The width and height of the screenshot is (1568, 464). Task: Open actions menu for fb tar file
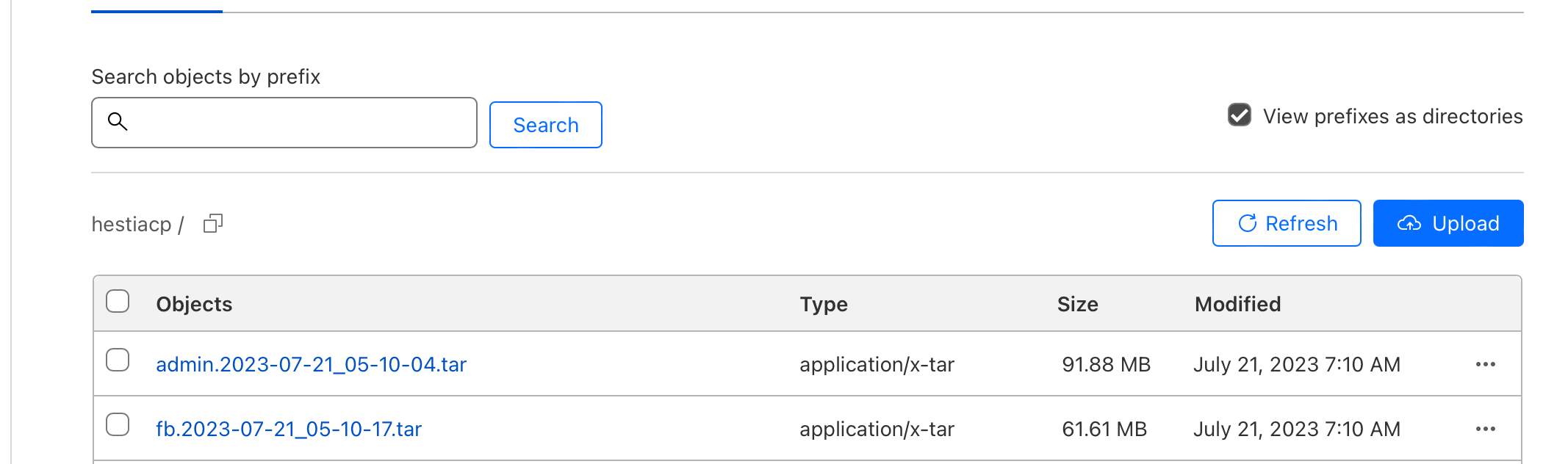point(1485,429)
